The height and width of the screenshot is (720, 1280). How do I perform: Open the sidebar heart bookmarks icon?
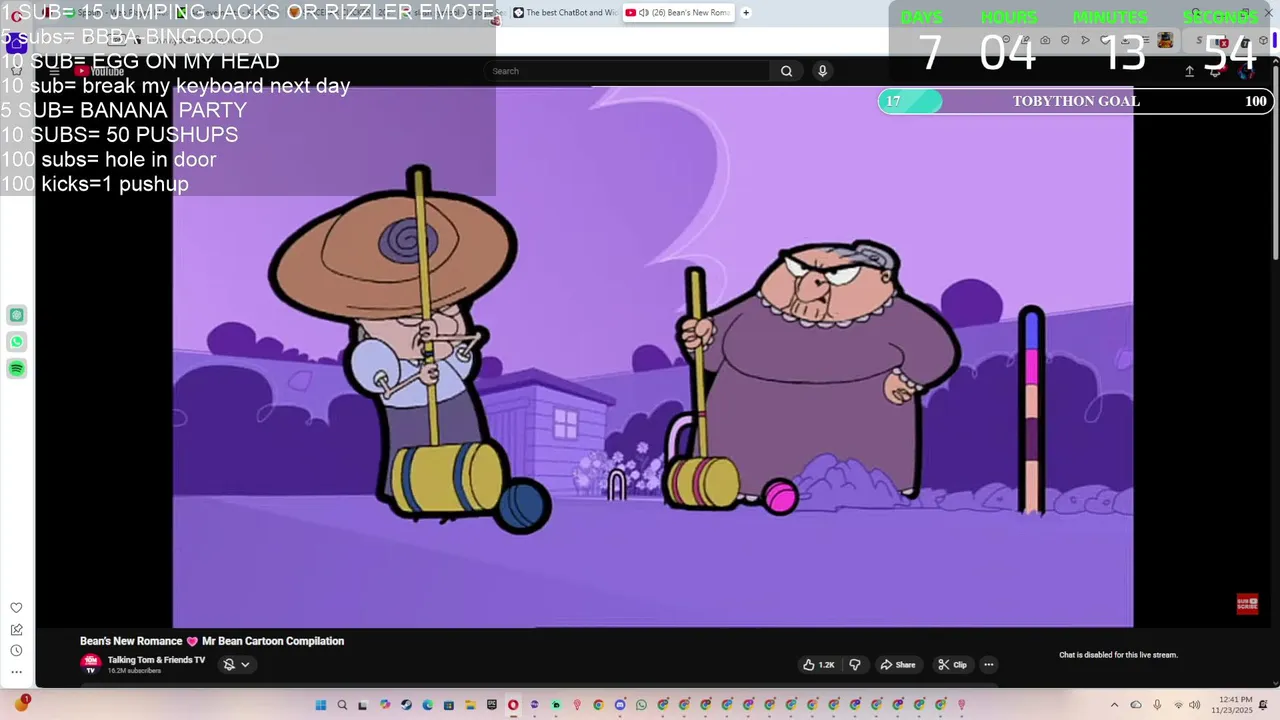coord(16,608)
